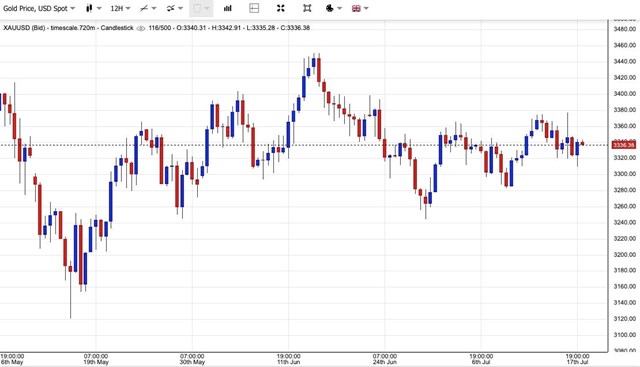Open the candlestick chart type selector
640x367 pixels.
click(89, 8)
